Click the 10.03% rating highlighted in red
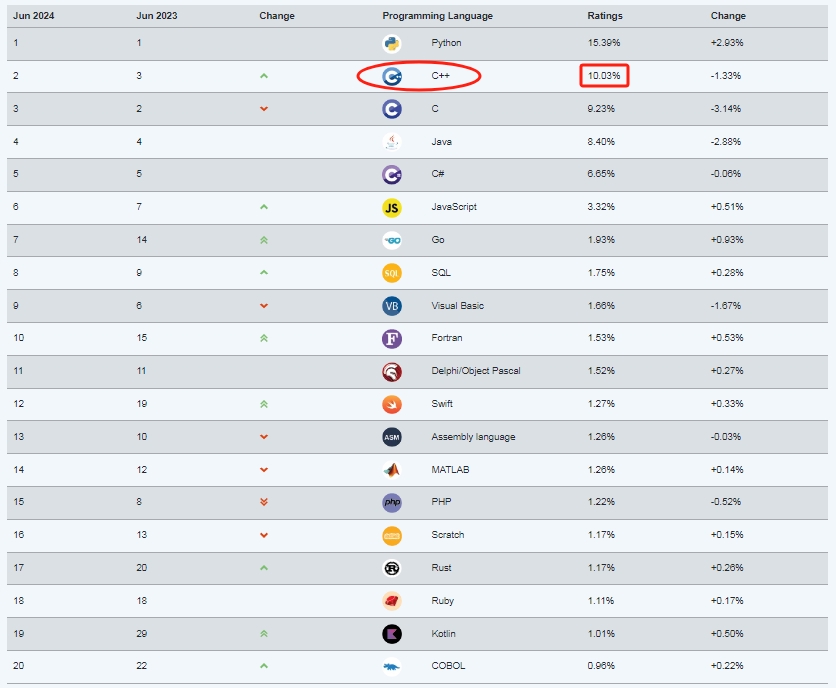Screen dimensions: 836x688 tap(604, 76)
